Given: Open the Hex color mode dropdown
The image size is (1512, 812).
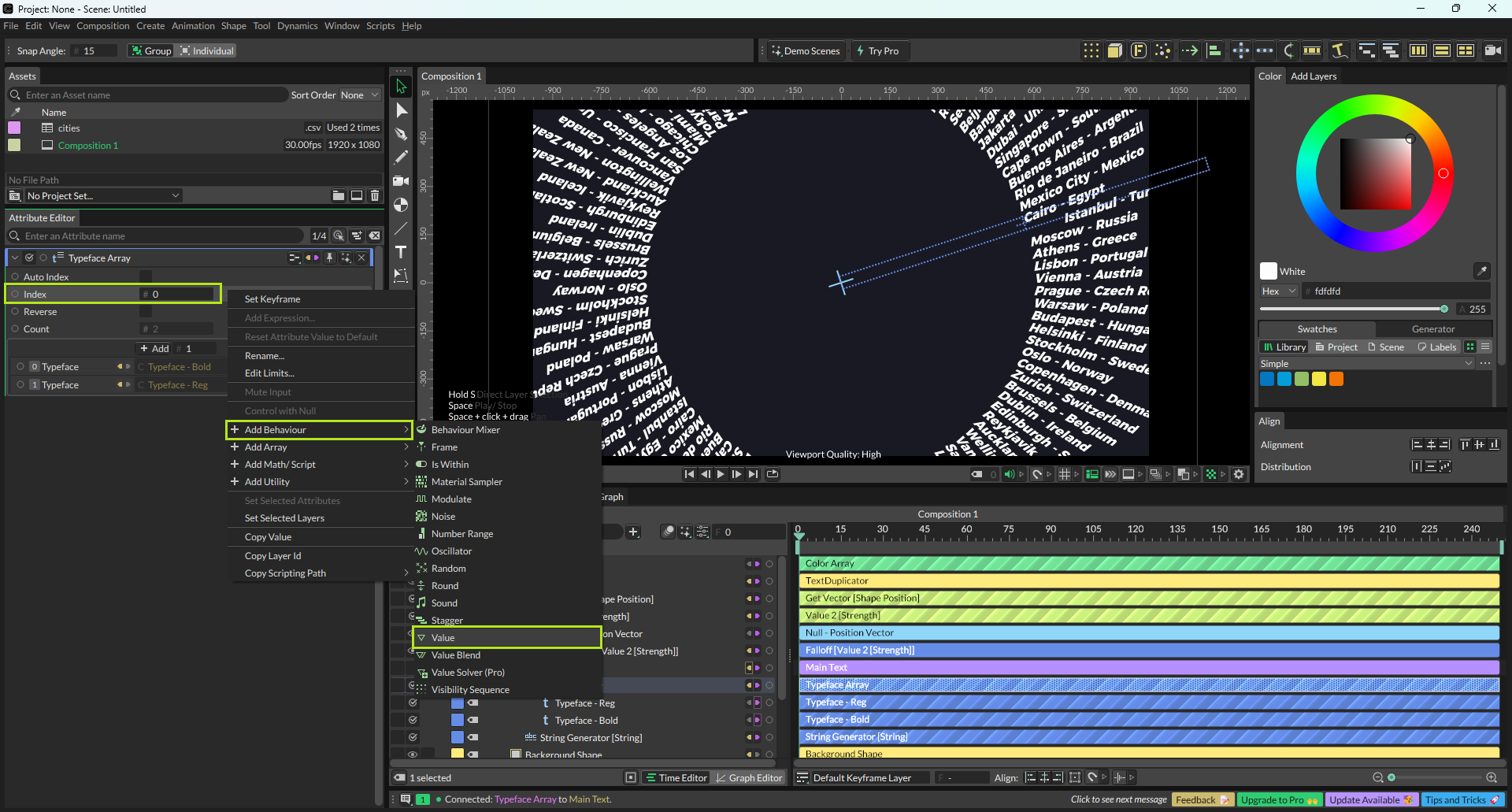Looking at the screenshot, I should coord(1279,291).
